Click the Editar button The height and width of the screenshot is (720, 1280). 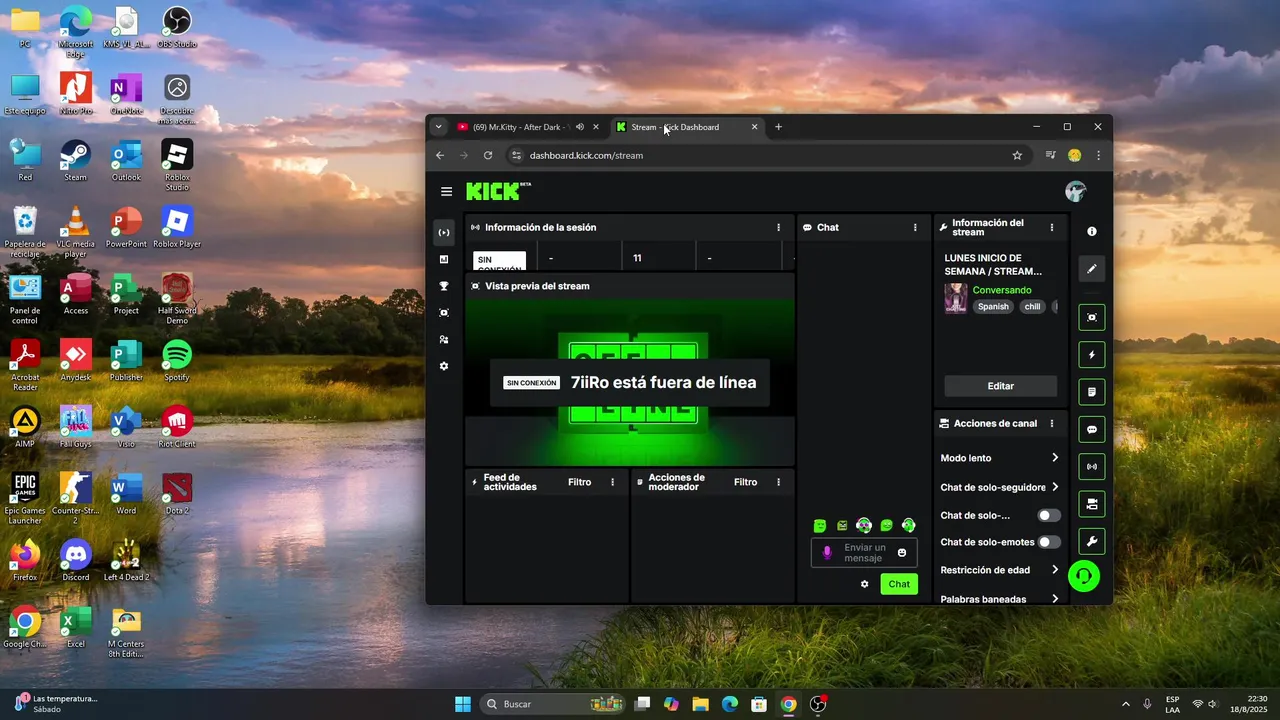point(1001,386)
